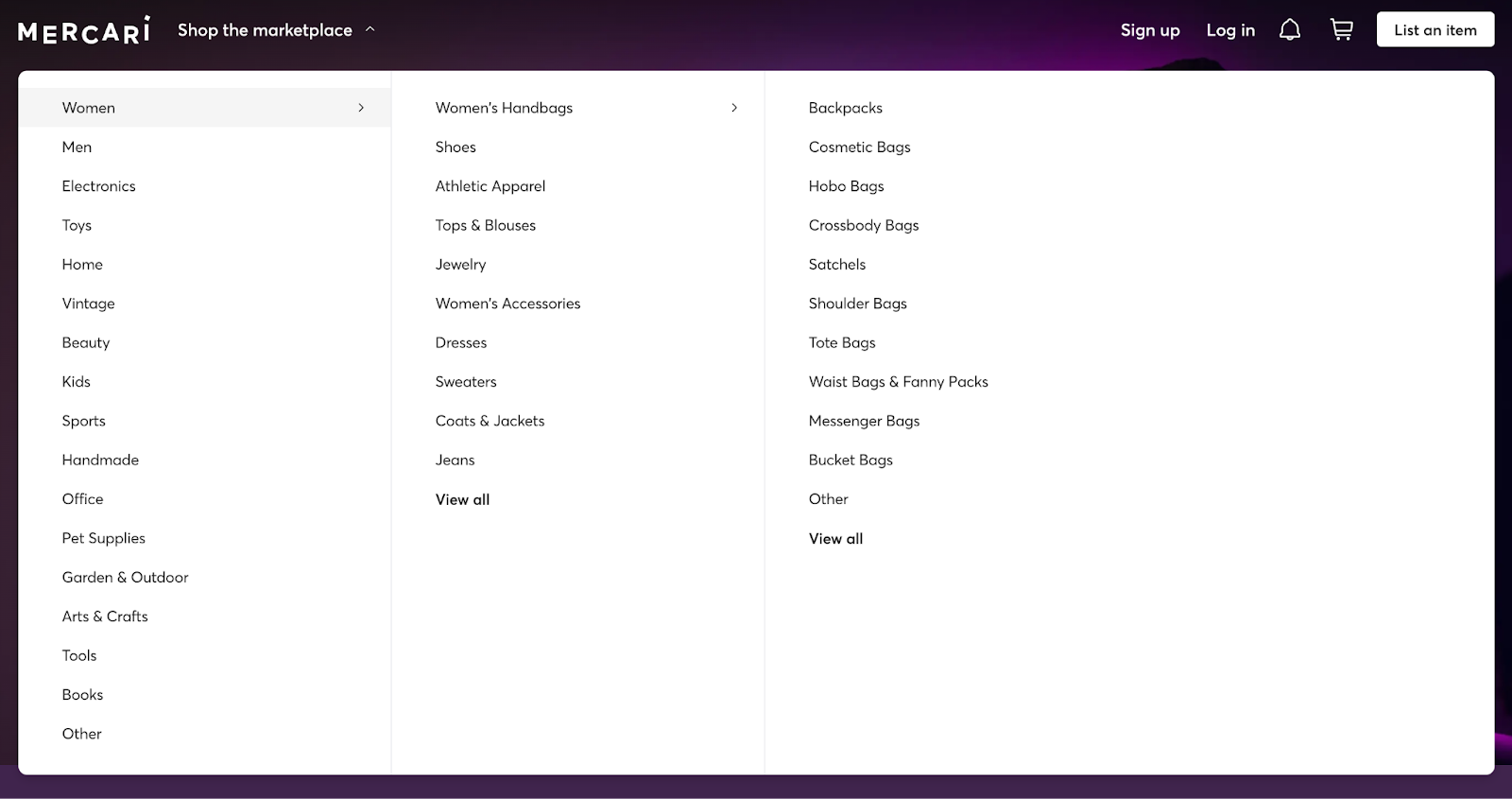The height and width of the screenshot is (799, 1512).
Task: Select the Arts & Crafts category
Action: (105, 617)
